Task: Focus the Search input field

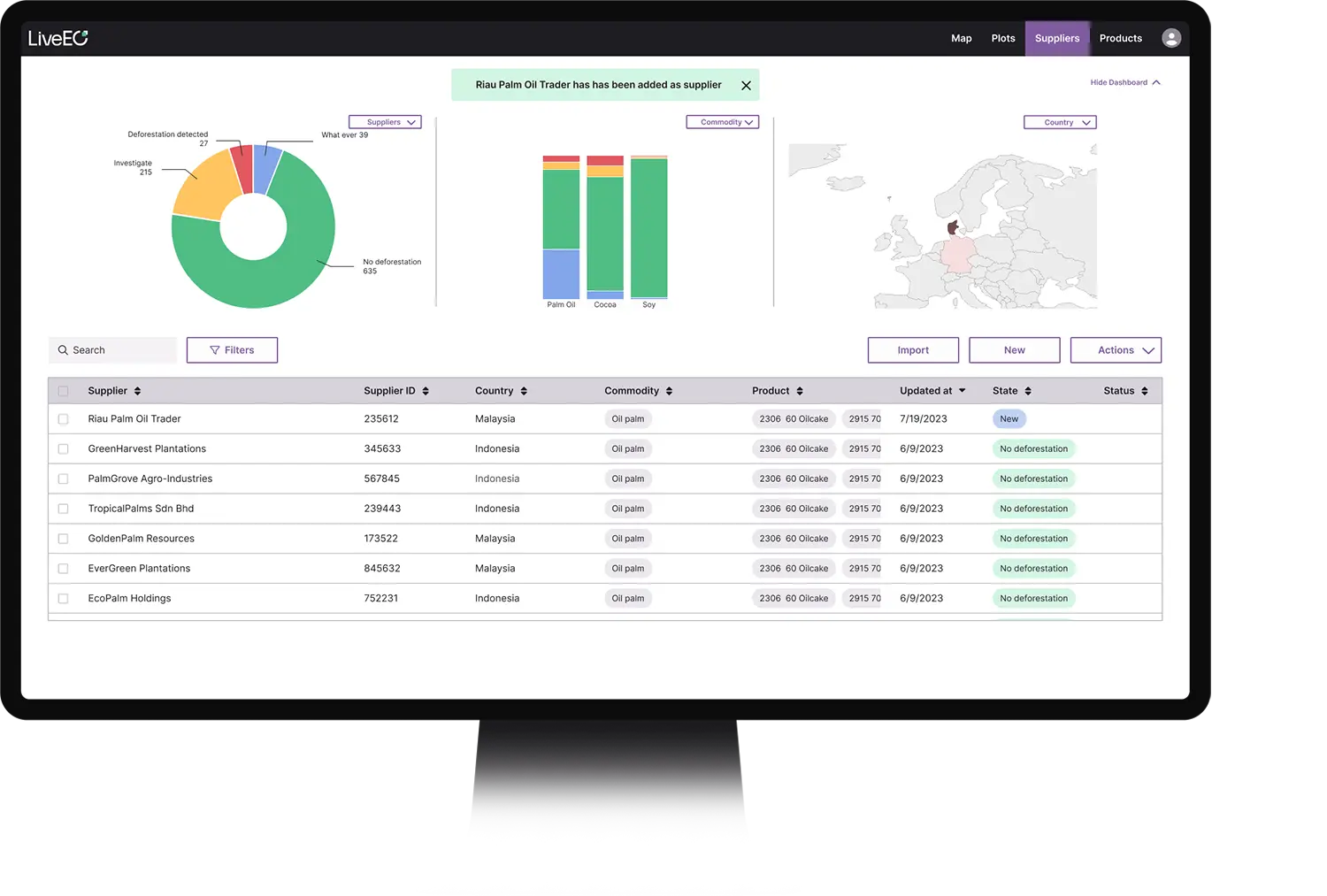Action: coord(112,350)
